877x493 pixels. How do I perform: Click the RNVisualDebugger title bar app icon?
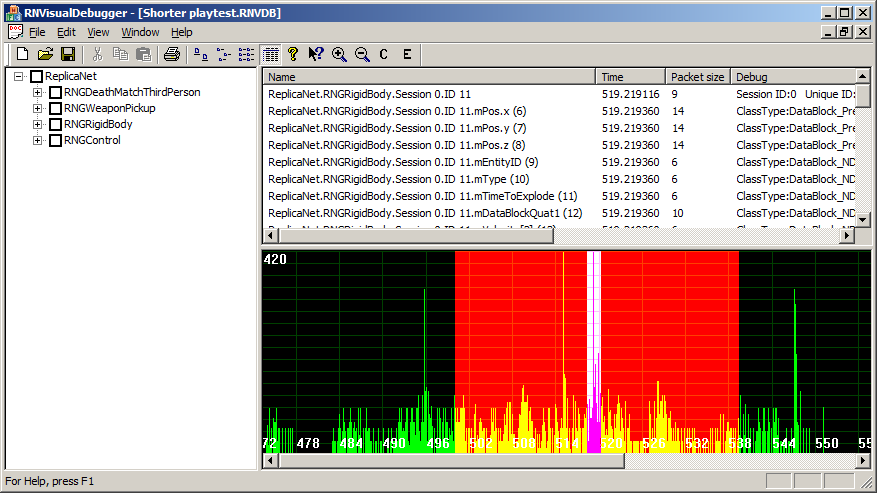pyautogui.click(x=12, y=12)
